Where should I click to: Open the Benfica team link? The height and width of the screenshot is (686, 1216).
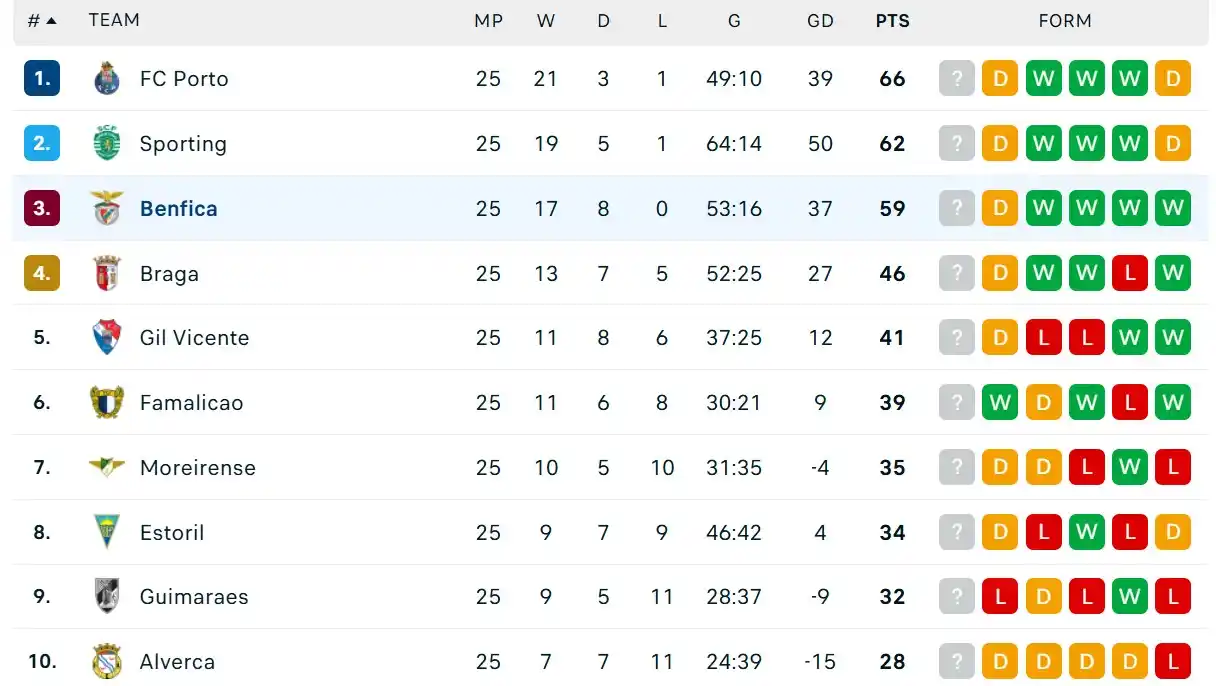tap(179, 208)
